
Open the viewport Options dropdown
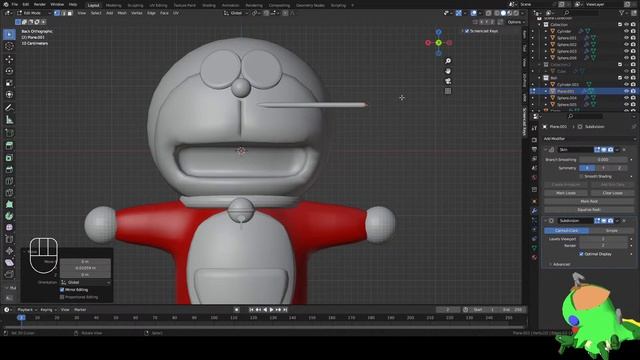[515, 22]
